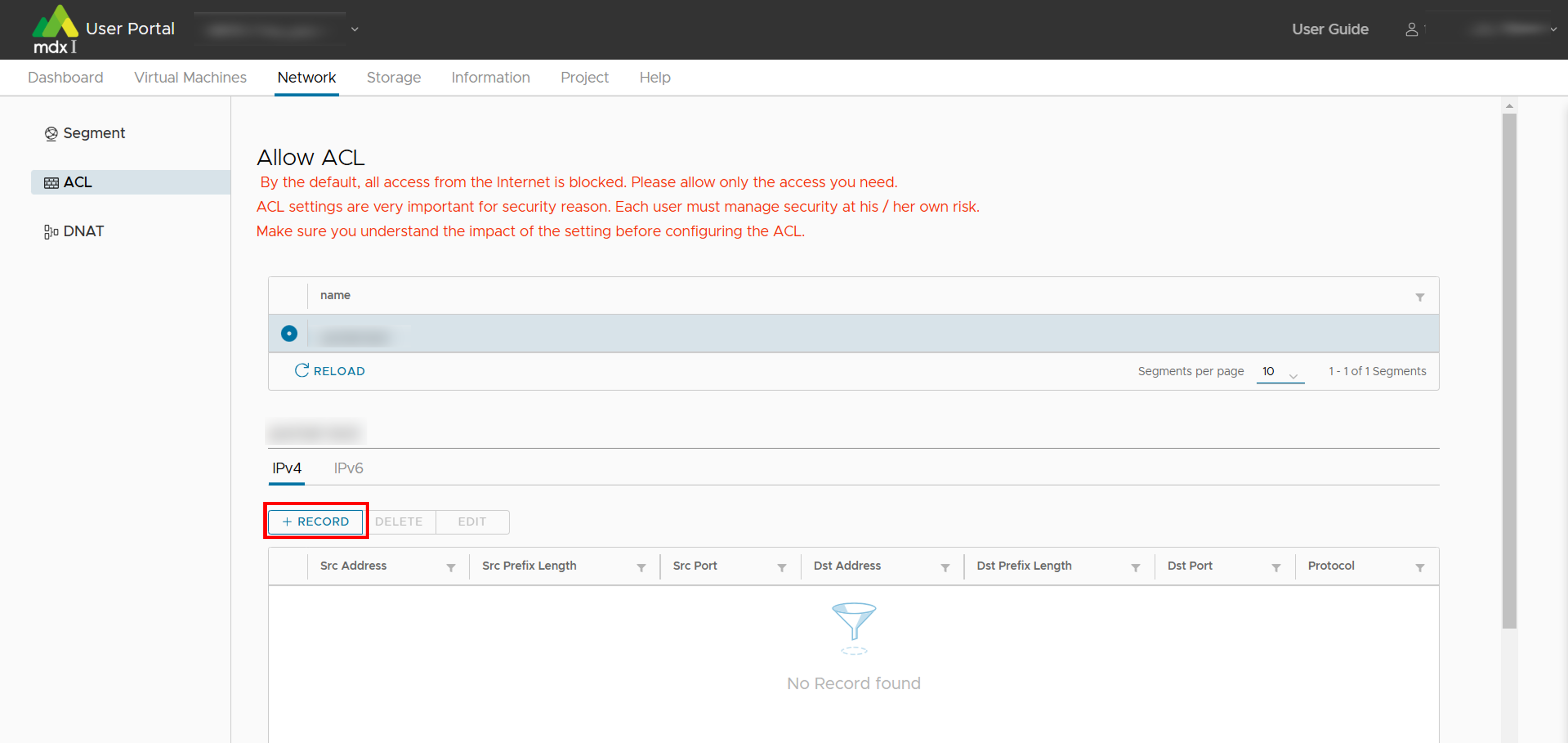Expand the user account menu chevron
Image resolution: width=1568 pixels, height=743 pixels.
[1553, 29]
